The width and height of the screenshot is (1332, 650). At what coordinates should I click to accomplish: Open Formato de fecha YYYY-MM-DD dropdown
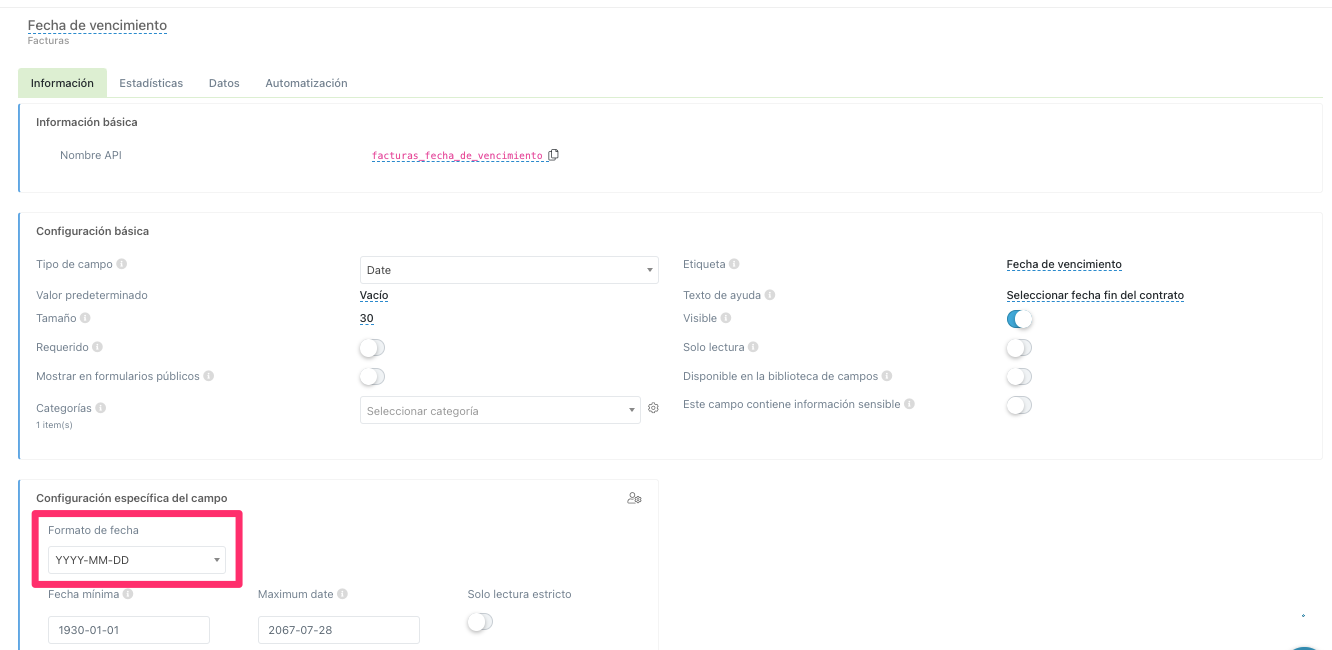[x=136, y=560]
